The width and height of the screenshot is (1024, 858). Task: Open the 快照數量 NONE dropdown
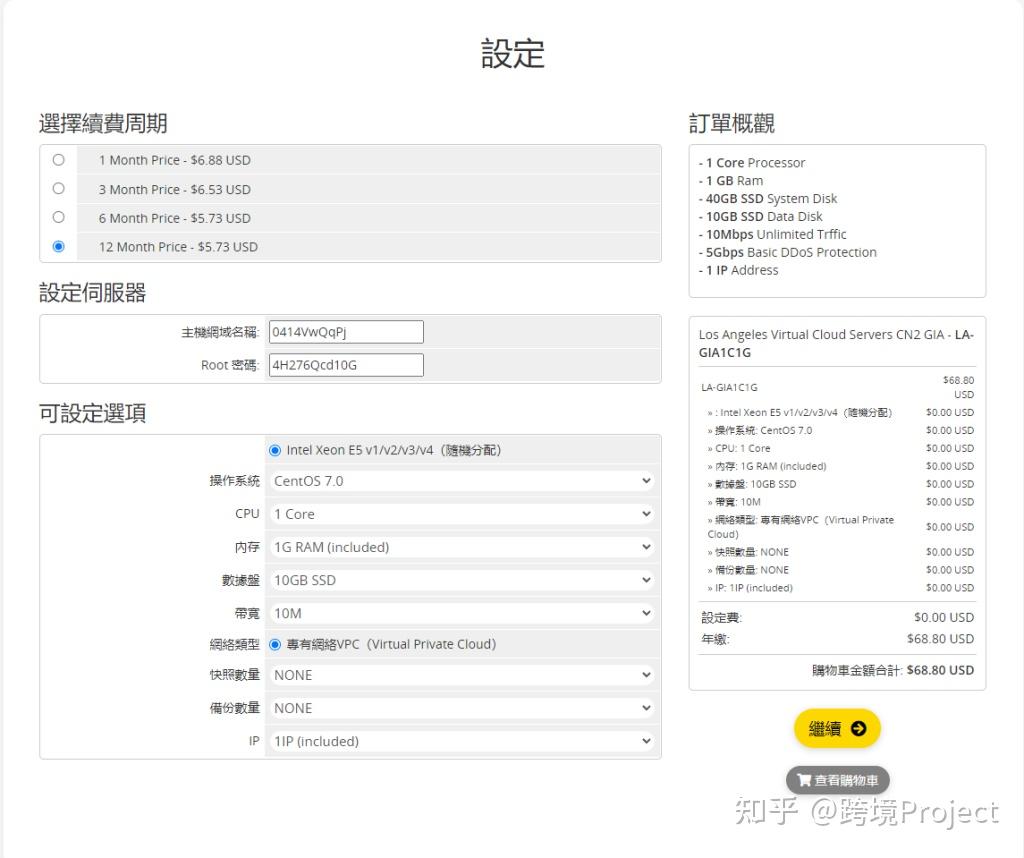460,675
